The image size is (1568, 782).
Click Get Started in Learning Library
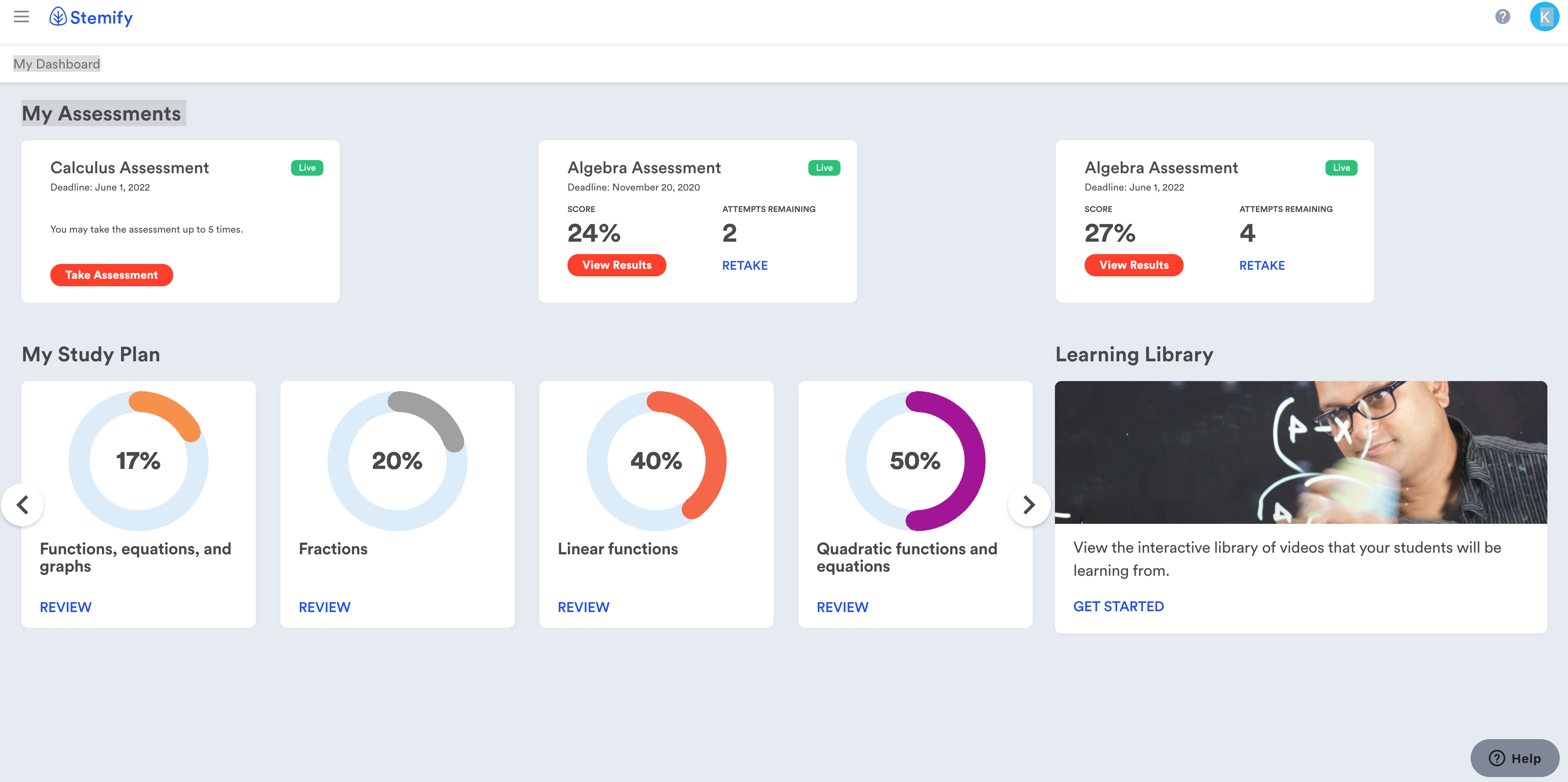pyautogui.click(x=1118, y=606)
